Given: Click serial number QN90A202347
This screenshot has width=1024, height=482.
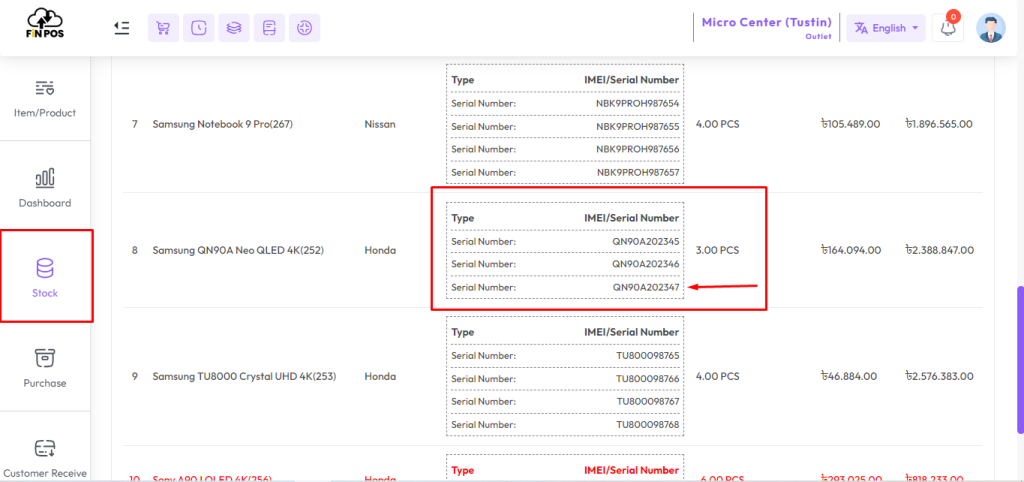Looking at the screenshot, I should click(645, 287).
